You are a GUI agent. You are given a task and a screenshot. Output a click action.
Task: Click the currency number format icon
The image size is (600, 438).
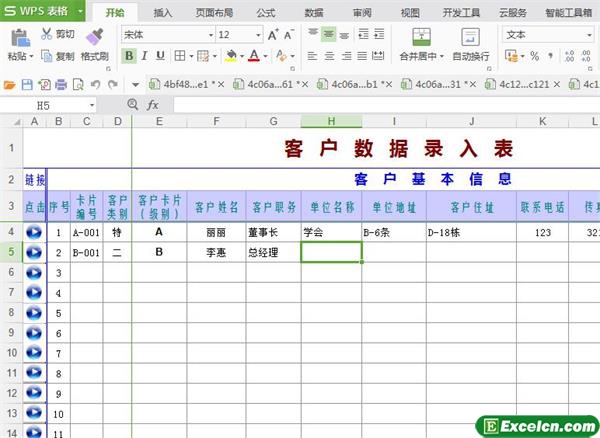pos(511,56)
